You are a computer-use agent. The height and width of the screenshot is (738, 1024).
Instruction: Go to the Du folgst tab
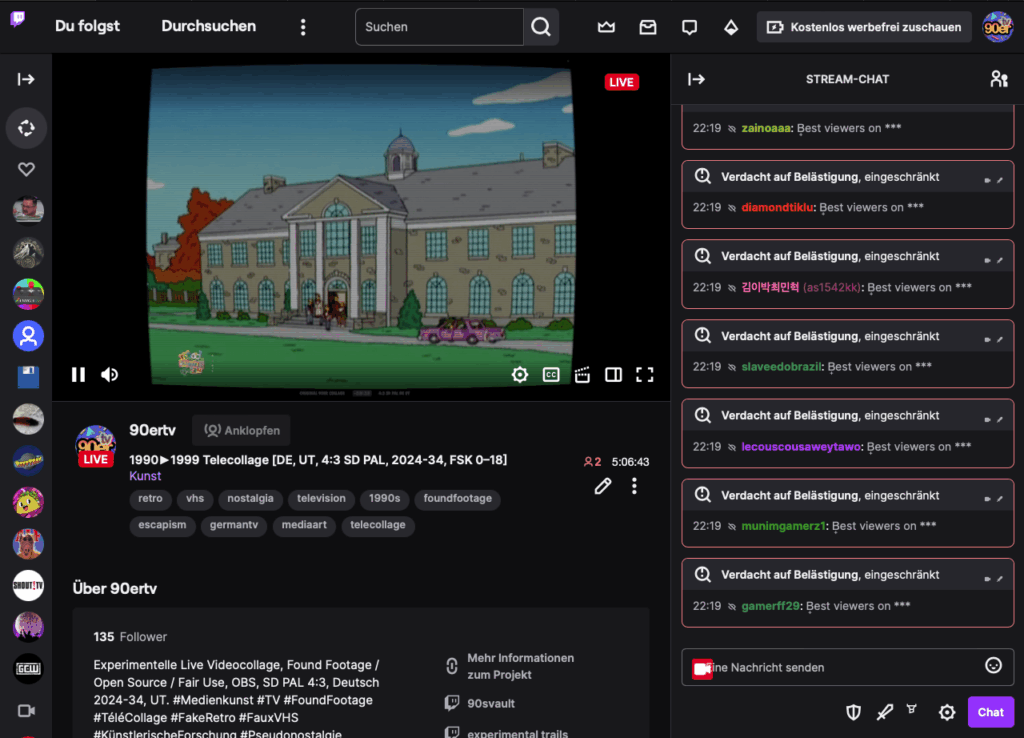(87, 27)
